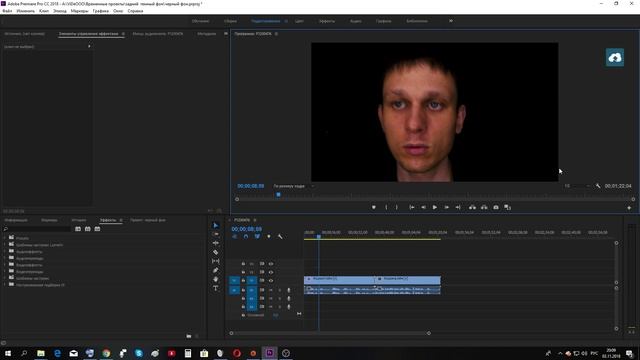This screenshot has height=360, width=640.
Task: Select the Selection tool arrow
Action: click(216, 225)
